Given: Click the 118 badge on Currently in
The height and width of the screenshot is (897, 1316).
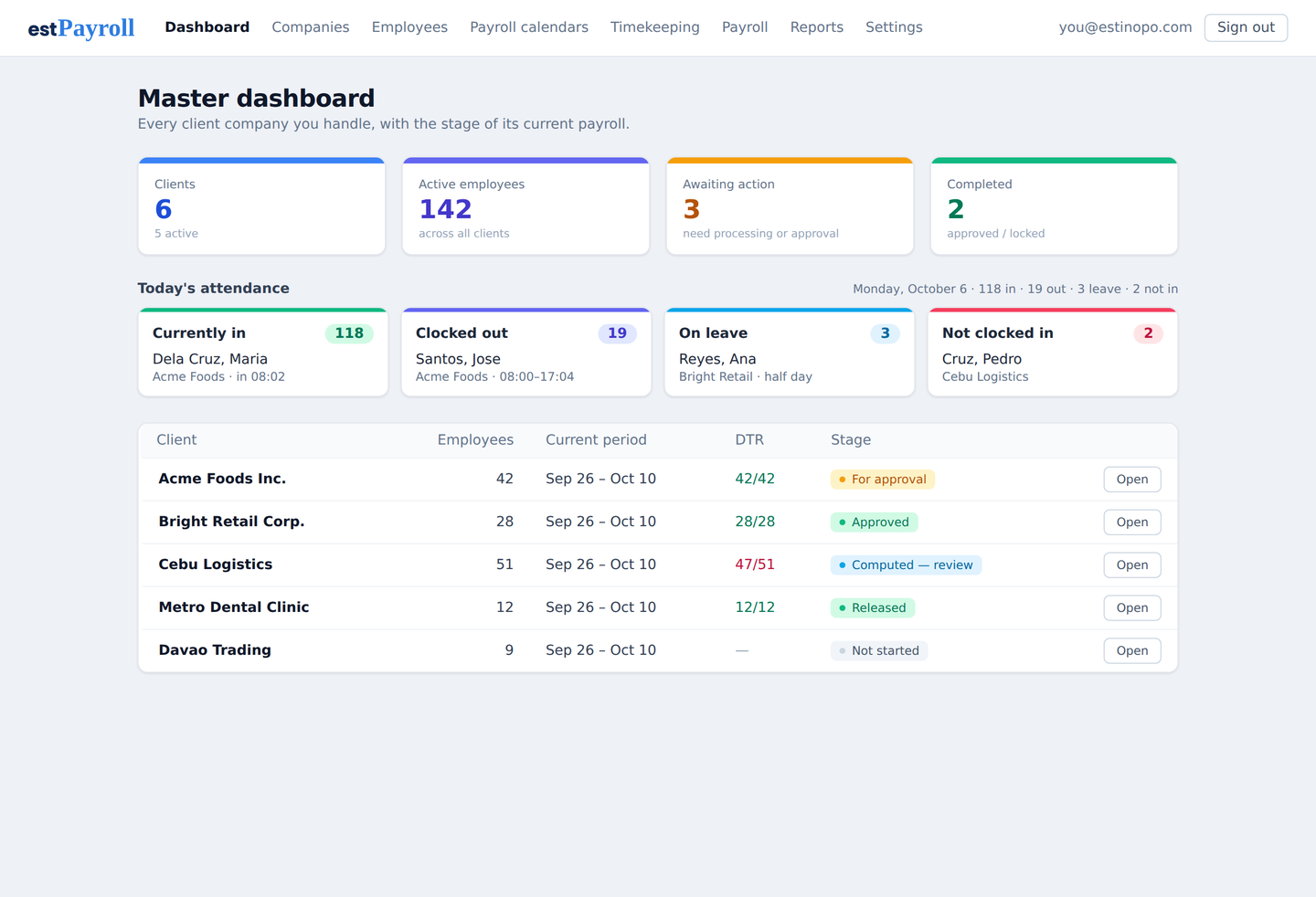Looking at the screenshot, I should [x=349, y=333].
